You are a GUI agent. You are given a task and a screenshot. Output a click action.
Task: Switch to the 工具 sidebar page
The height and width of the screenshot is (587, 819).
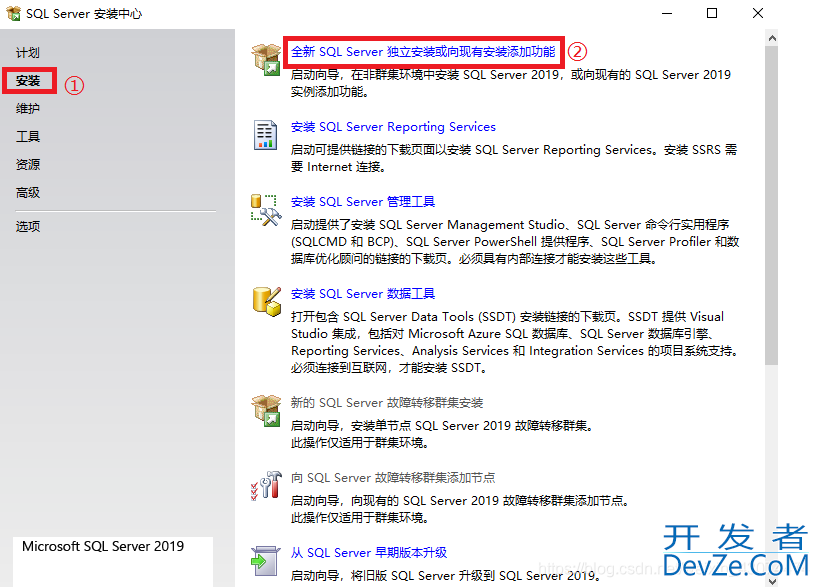pyautogui.click(x=28, y=137)
